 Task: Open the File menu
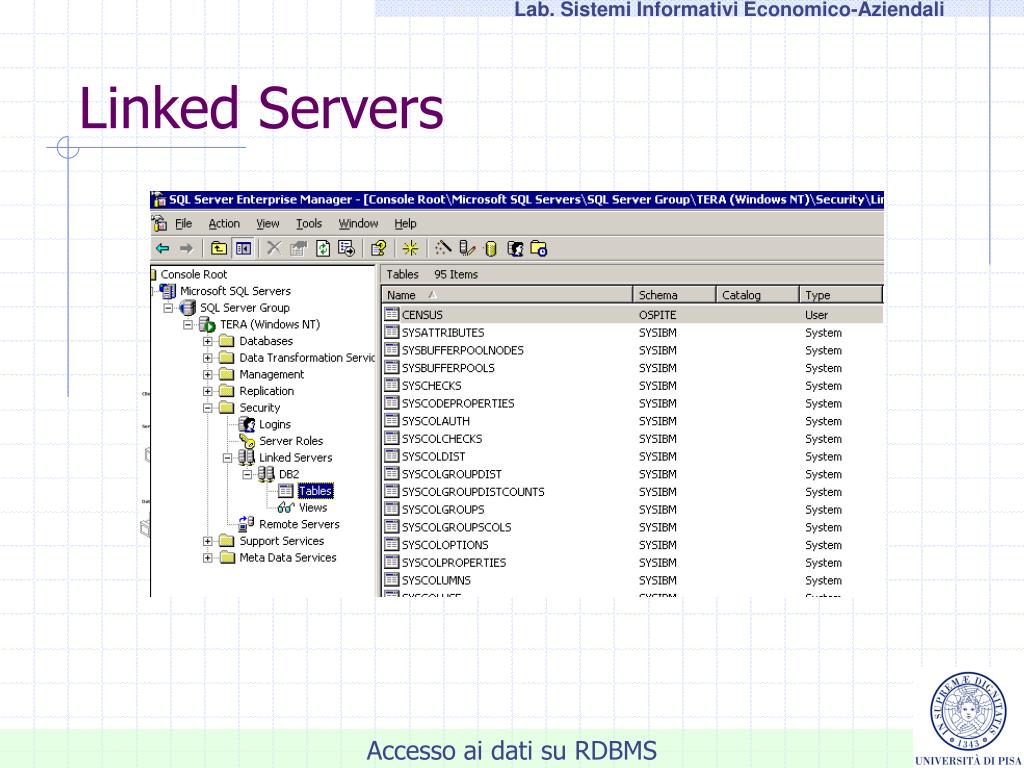coord(184,223)
